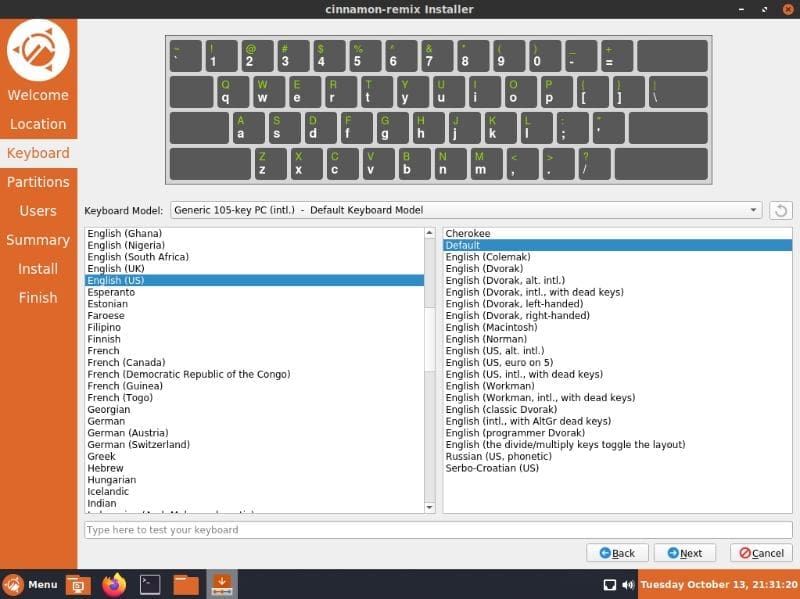Screen dimensions: 800x599
Task: Select English (Workman) variant
Action: click(617, 386)
